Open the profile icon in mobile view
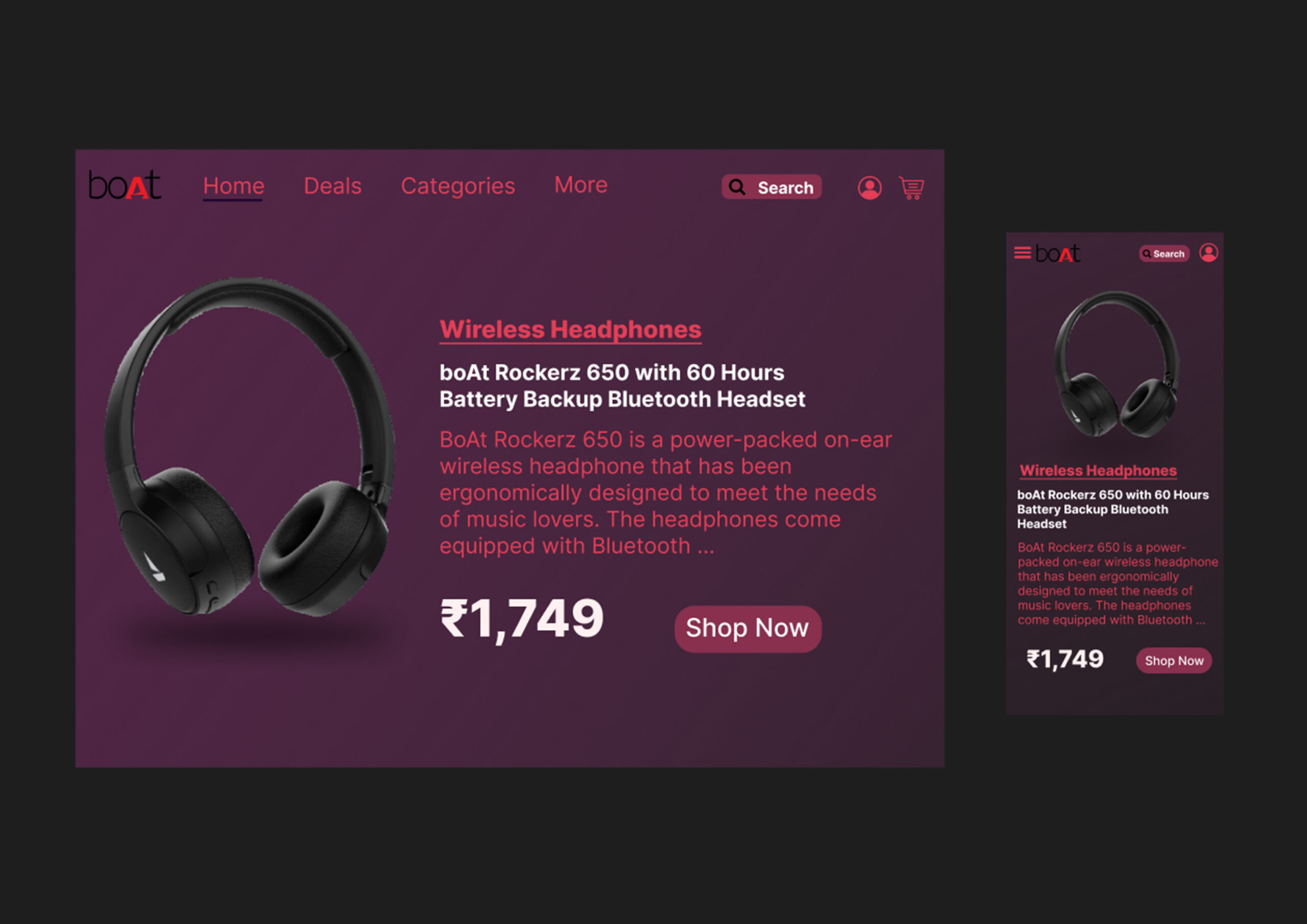The width and height of the screenshot is (1307, 924). (1208, 252)
